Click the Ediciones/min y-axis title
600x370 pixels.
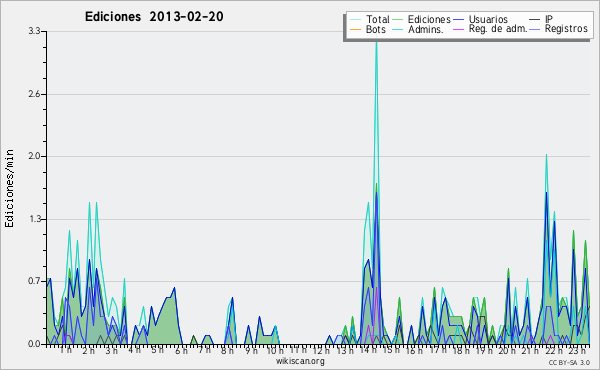pyautogui.click(x=9, y=188)
